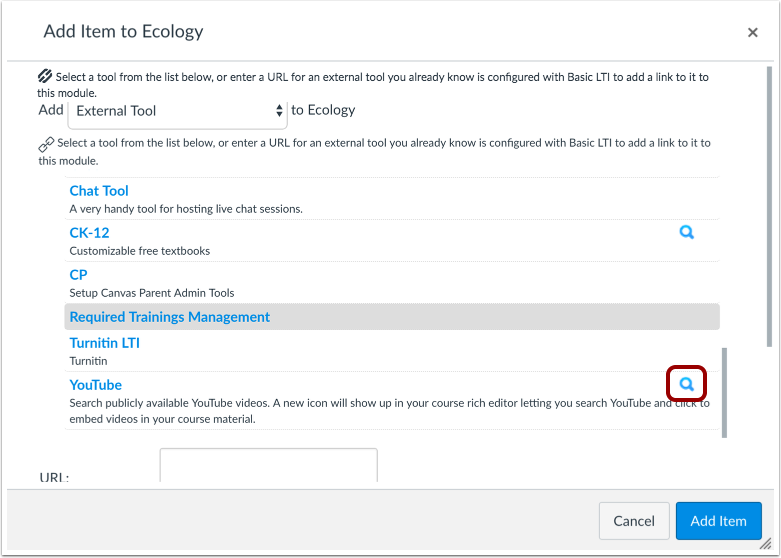Close the Add Item to Ecology dialog
Screen dimensions: 781x558
(x=752, y=32)
